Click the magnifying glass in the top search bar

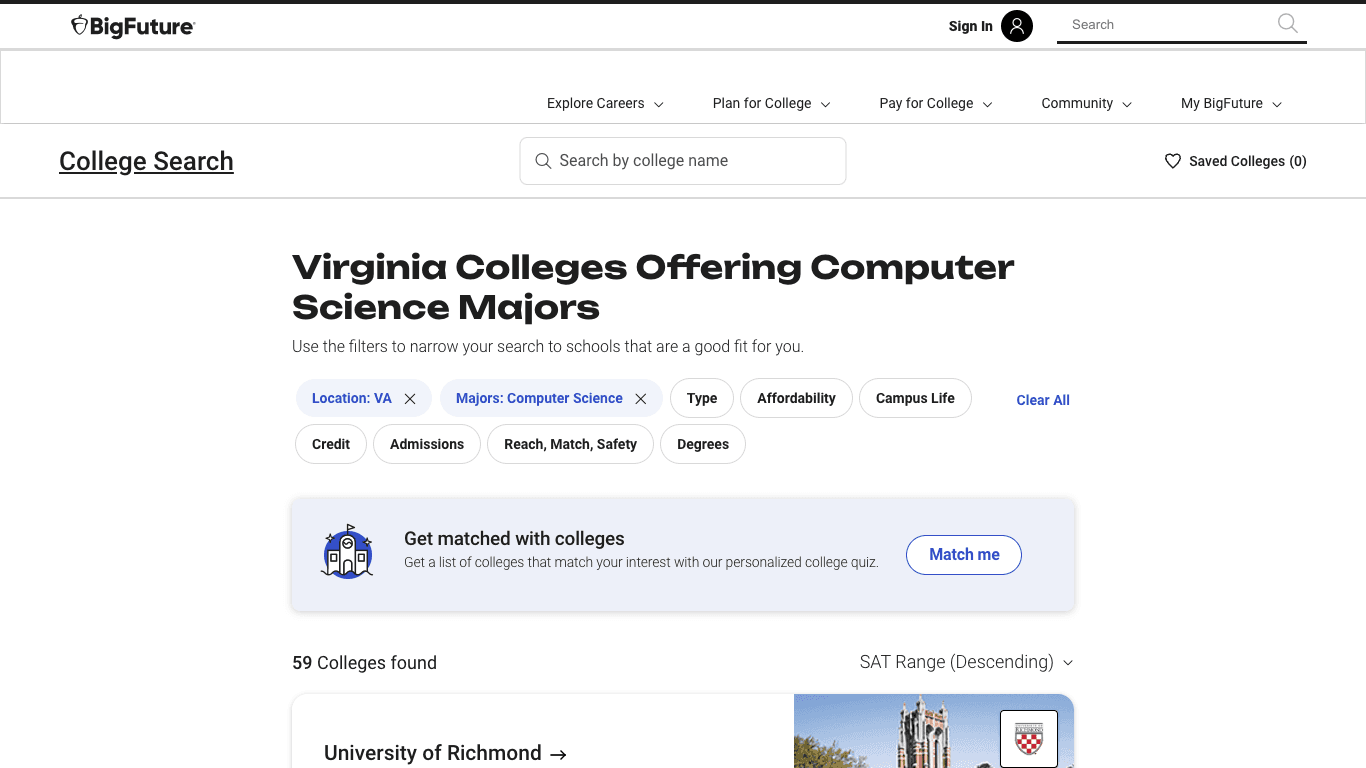tap(1287, 23)
